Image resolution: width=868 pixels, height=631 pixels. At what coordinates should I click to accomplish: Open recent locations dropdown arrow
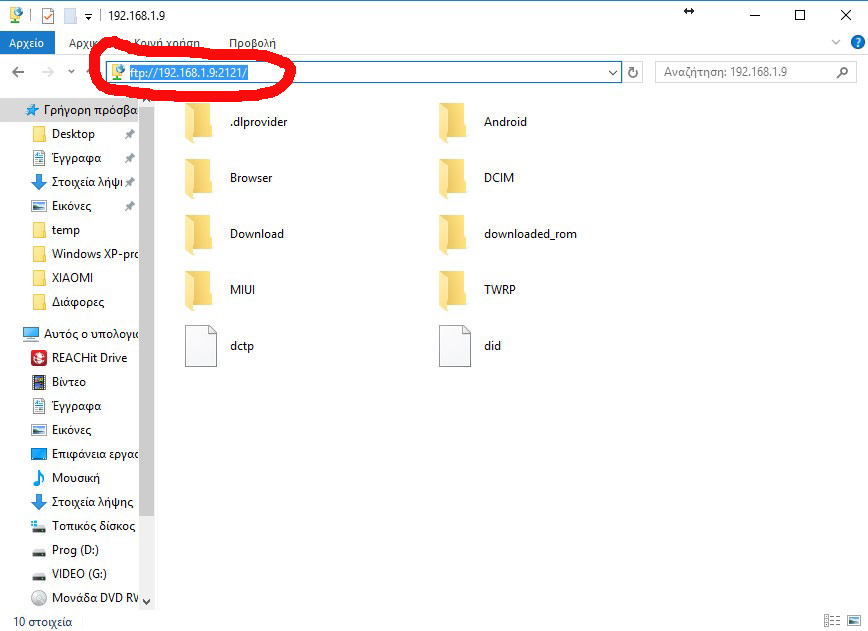[x=71, y=72]
